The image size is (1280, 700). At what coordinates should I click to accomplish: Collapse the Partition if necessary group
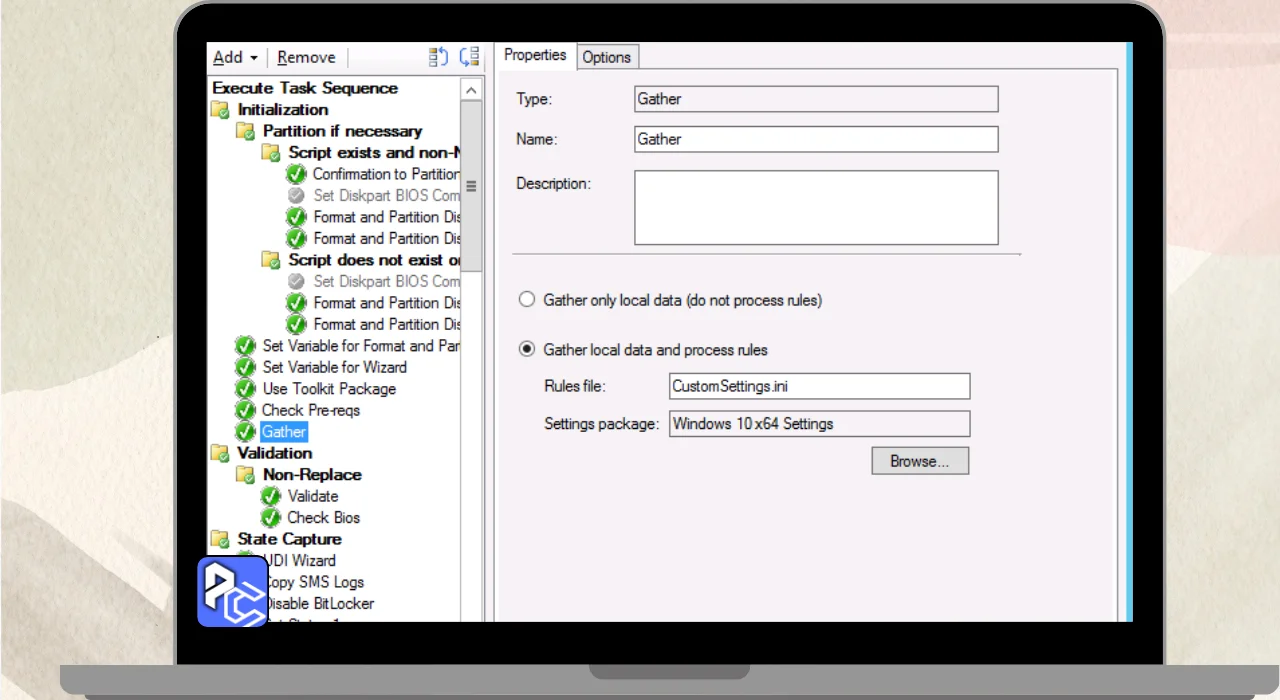[245, 131]
